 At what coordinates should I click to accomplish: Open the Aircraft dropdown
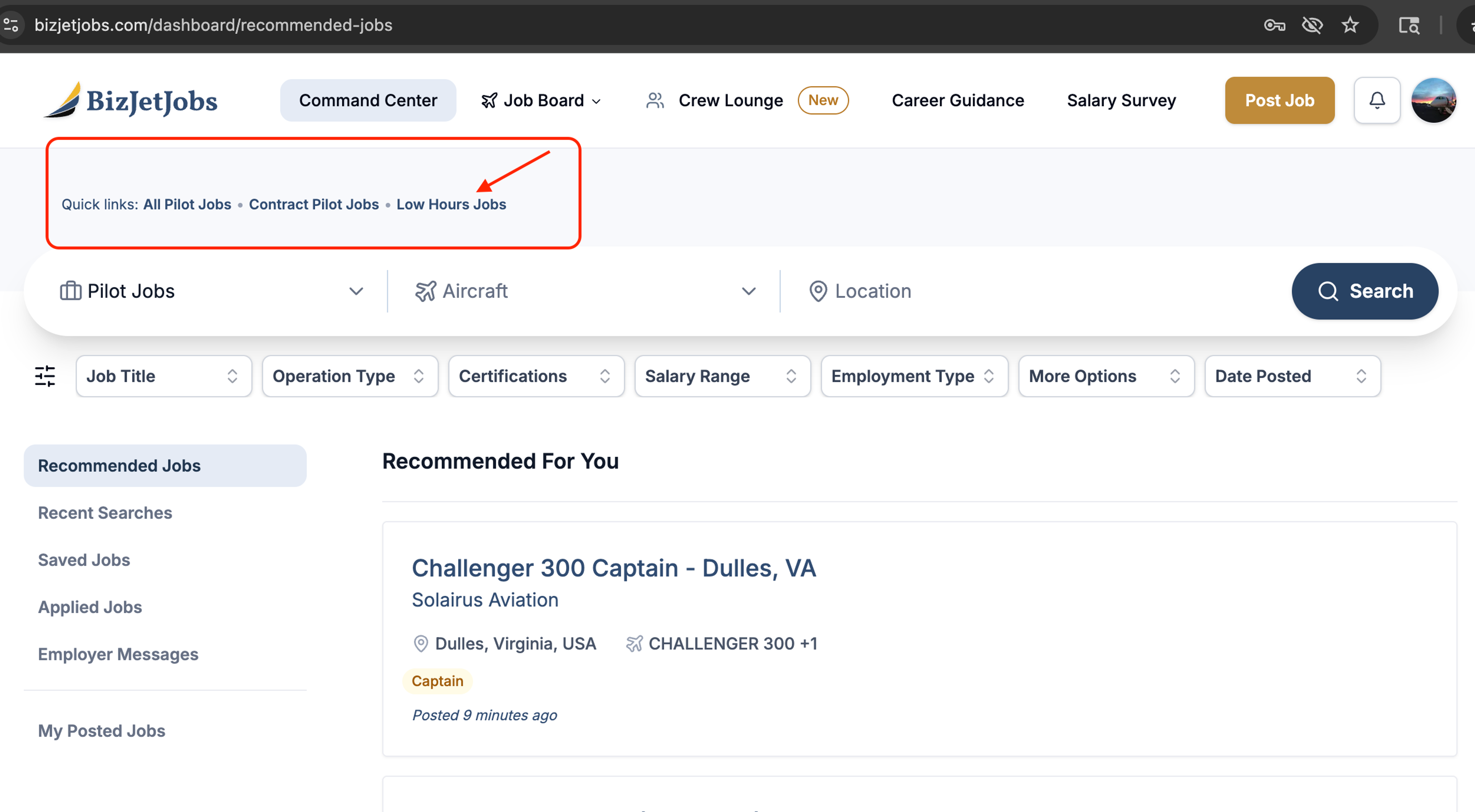click(x=584, y=291)
